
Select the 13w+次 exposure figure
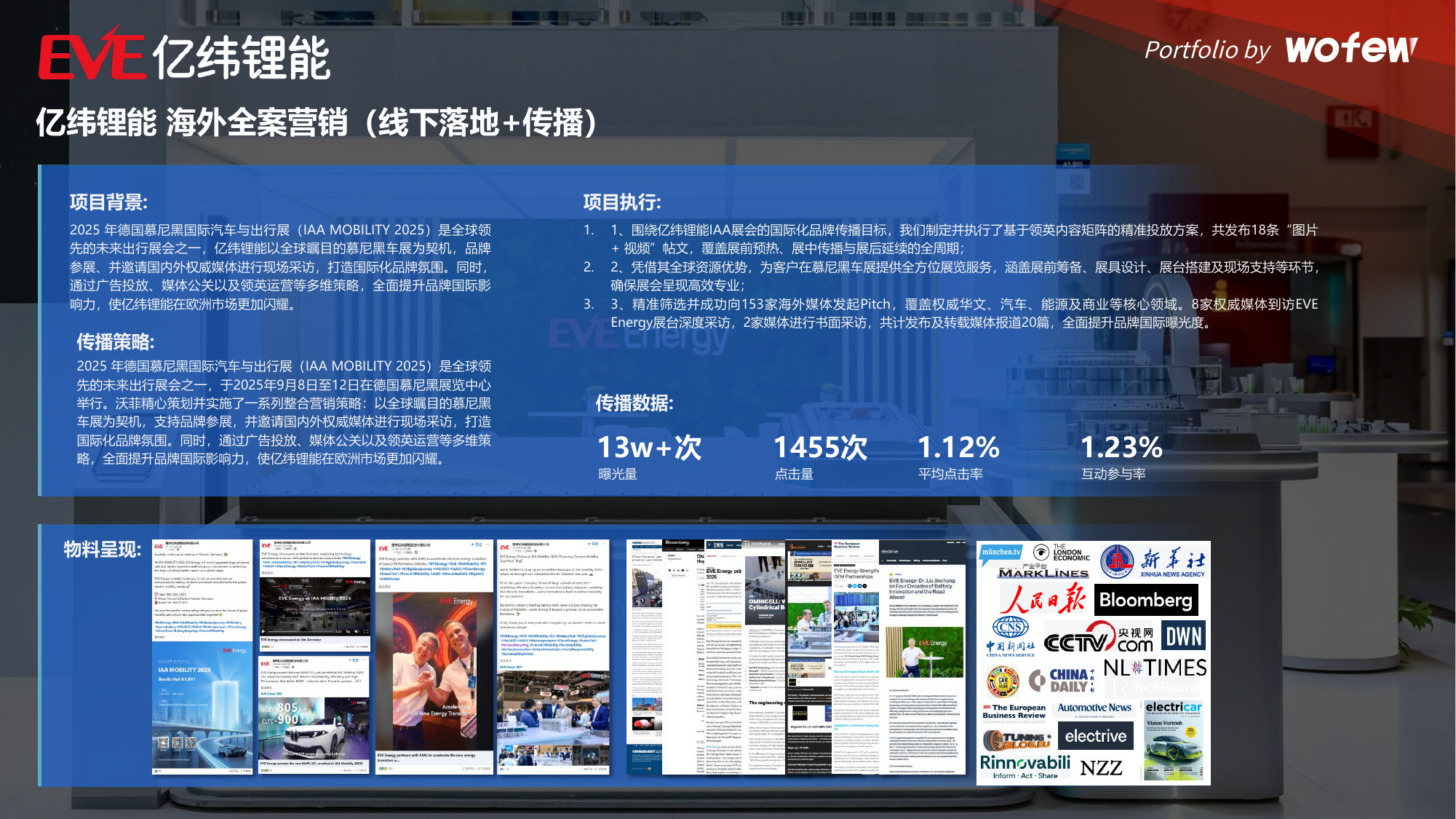coord(649,447)
